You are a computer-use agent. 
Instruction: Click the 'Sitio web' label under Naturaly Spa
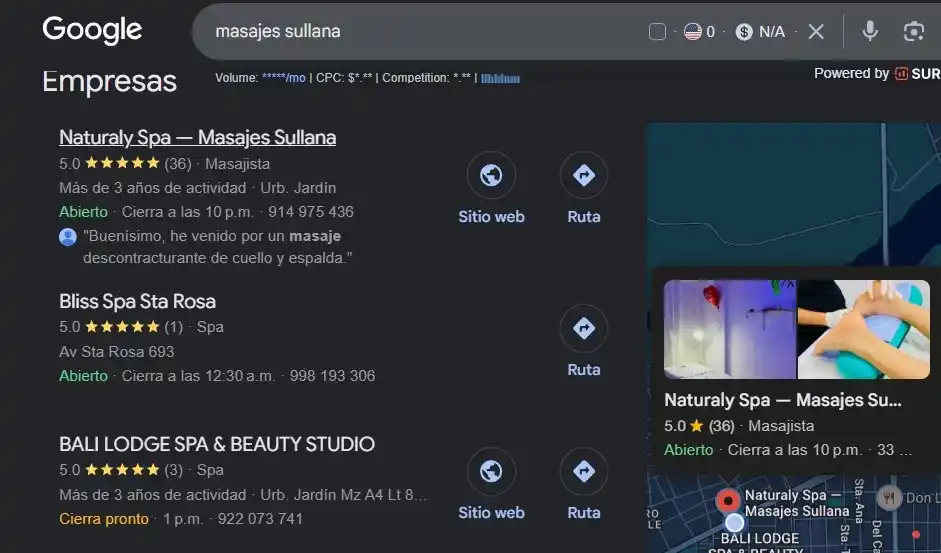492,217
